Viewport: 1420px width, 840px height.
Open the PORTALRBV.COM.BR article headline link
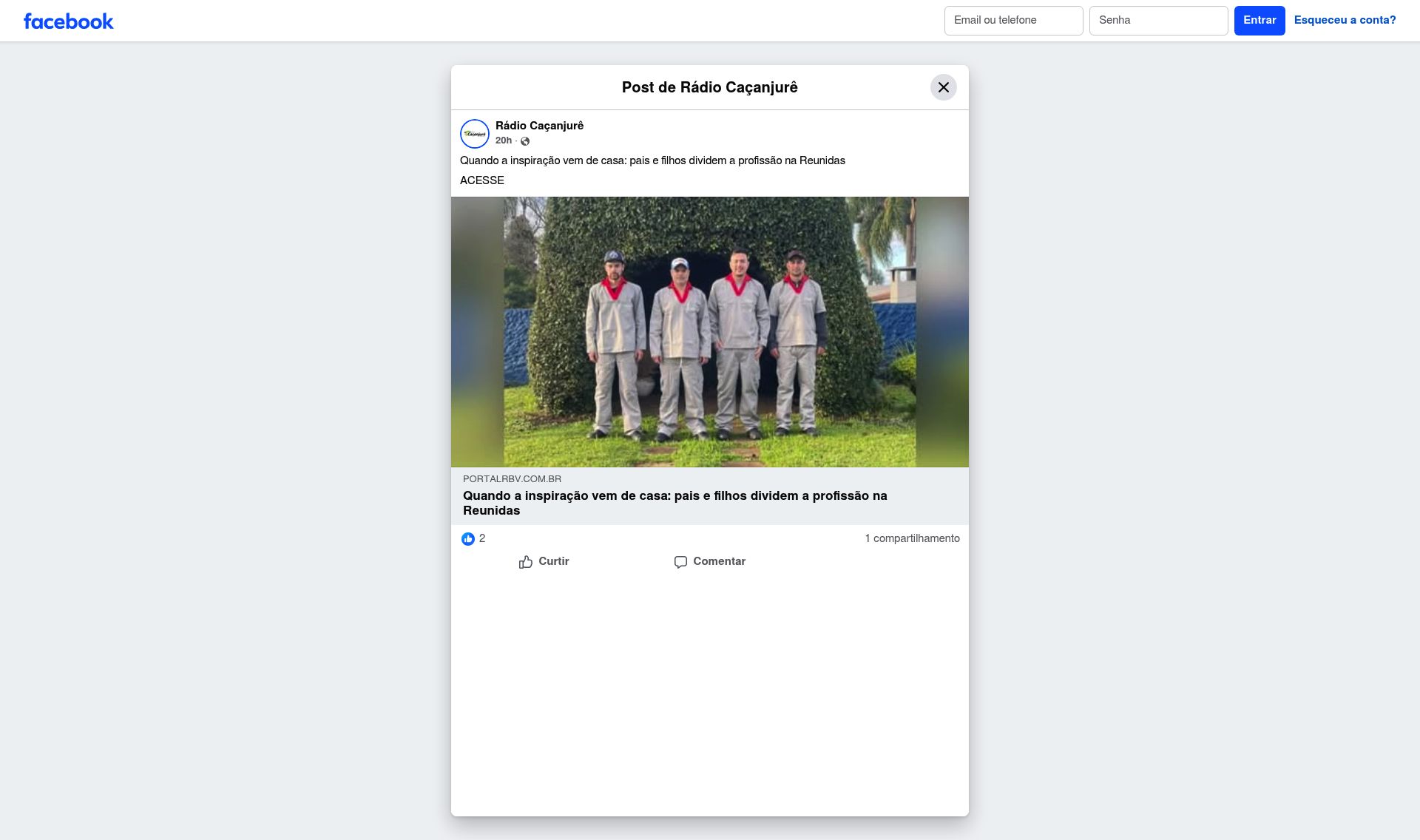[674, 503]
